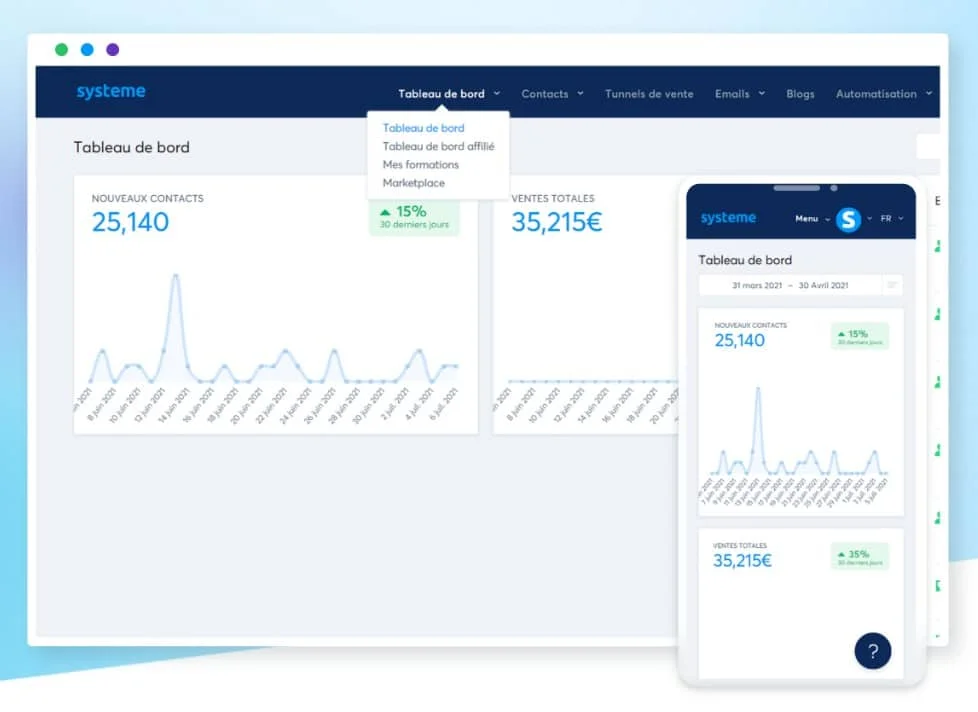Image resolution: width=978 pixels, height=712 pixels.
Task: Open the Blogs page
Action: (800, 94)
